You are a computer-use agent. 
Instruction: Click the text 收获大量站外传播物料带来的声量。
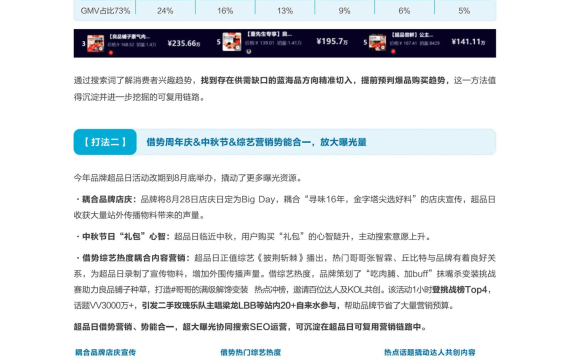(x=140, y=216)
